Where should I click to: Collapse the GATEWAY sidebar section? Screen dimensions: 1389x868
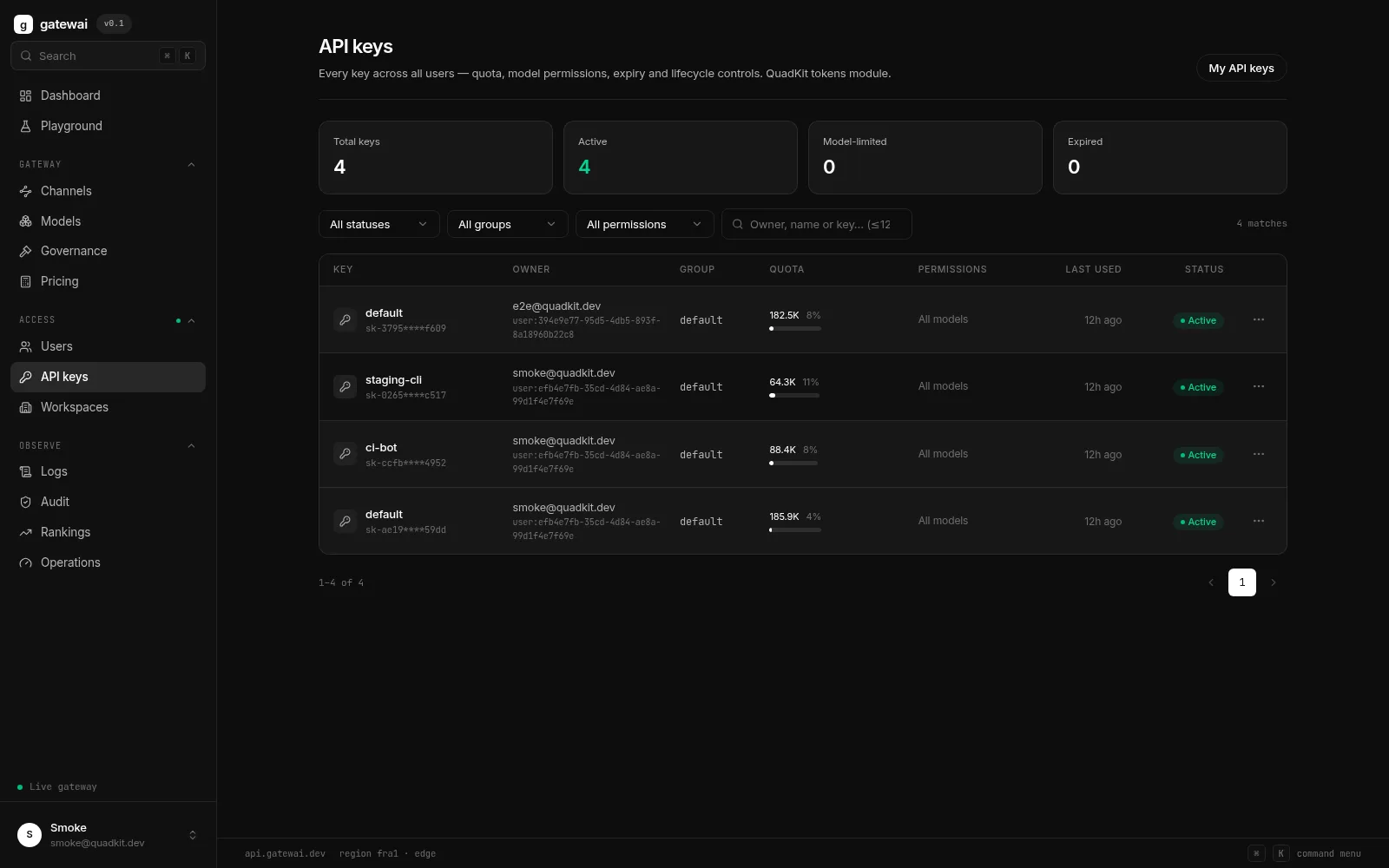191,165
